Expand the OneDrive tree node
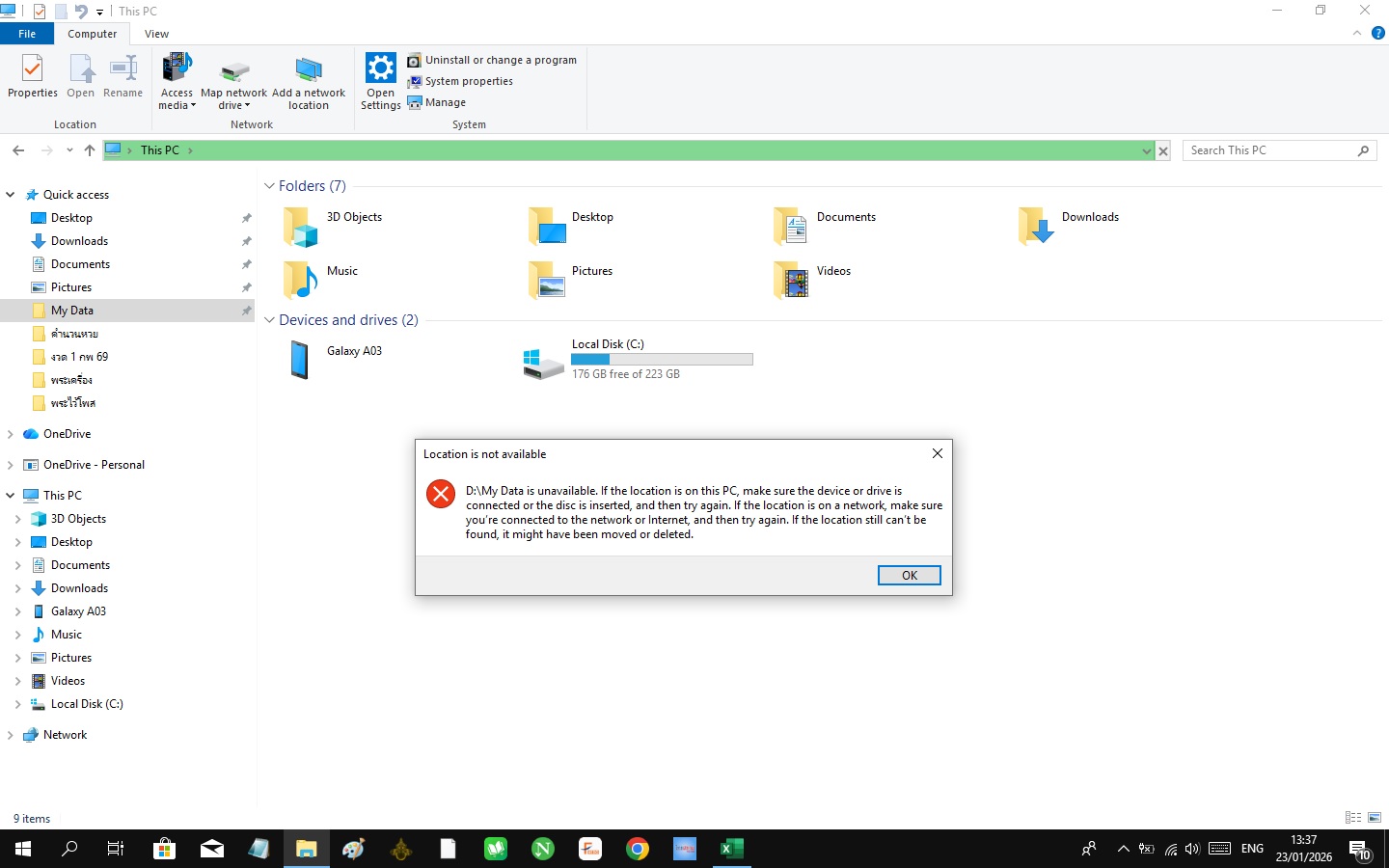Screen dimensions: 1389x868 pyautogui.click(x=11, y=434)
